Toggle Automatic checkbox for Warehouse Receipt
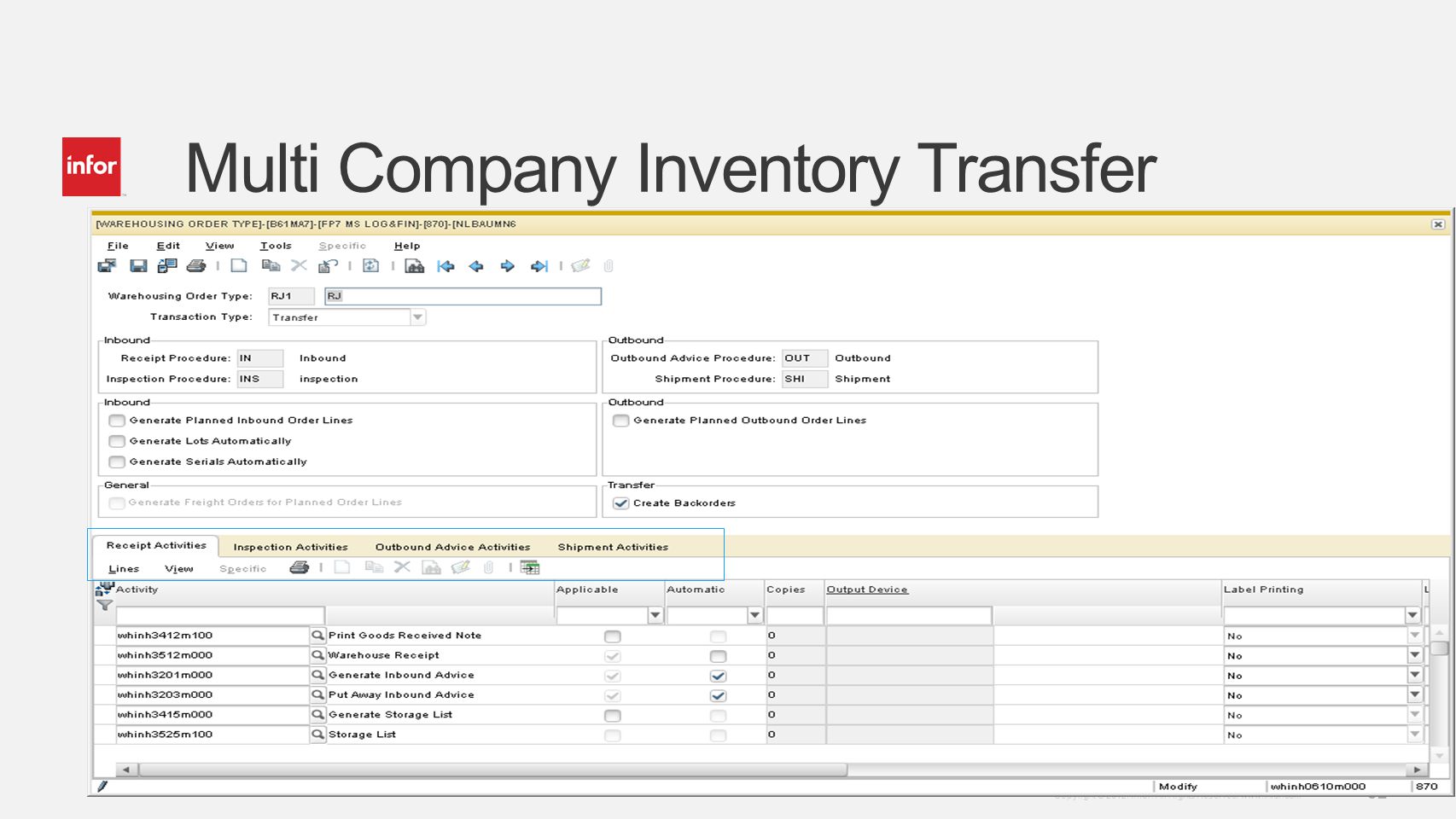 (x=719, y=656)
